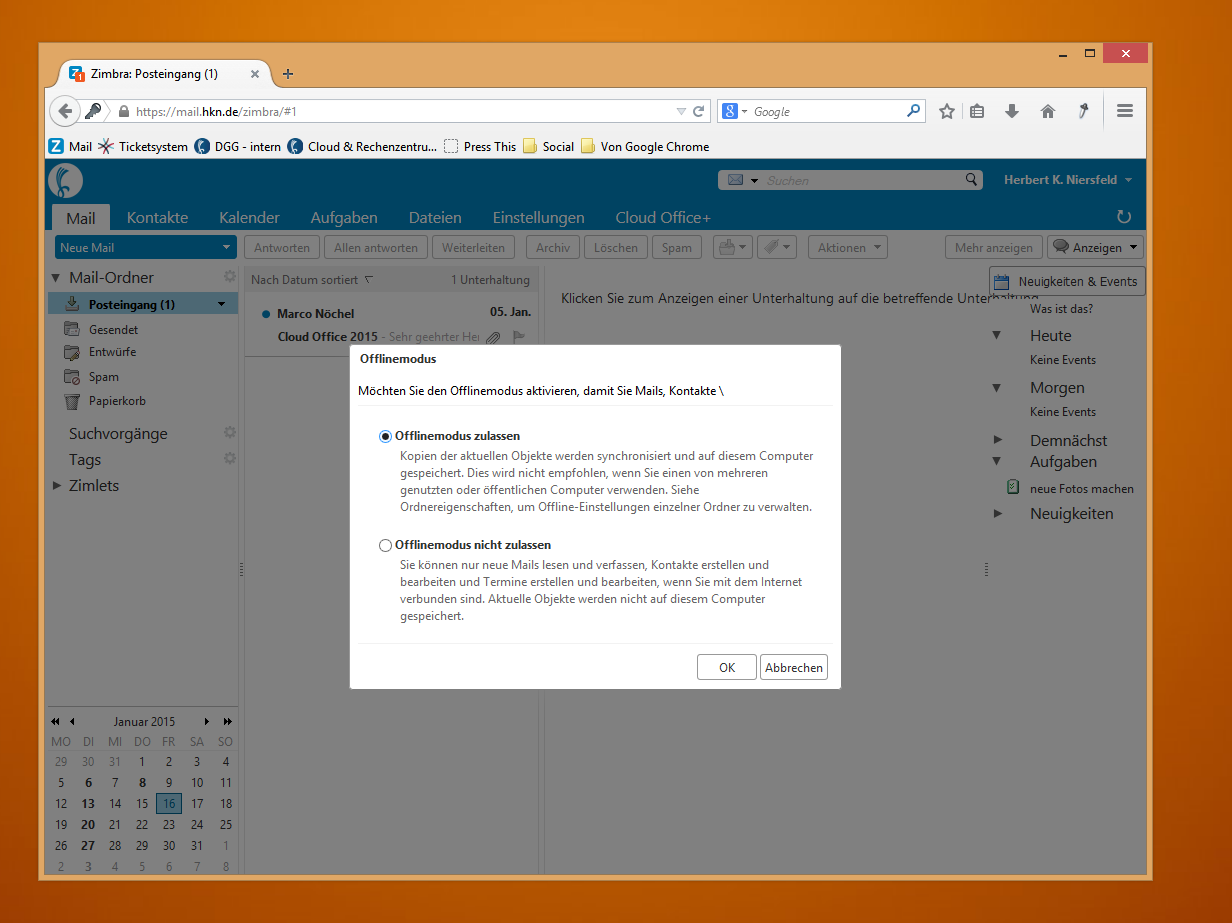This screenshot has height=923, width=1232.
Task: Click the key icon left of the address
Action: [x=93, y=111]
